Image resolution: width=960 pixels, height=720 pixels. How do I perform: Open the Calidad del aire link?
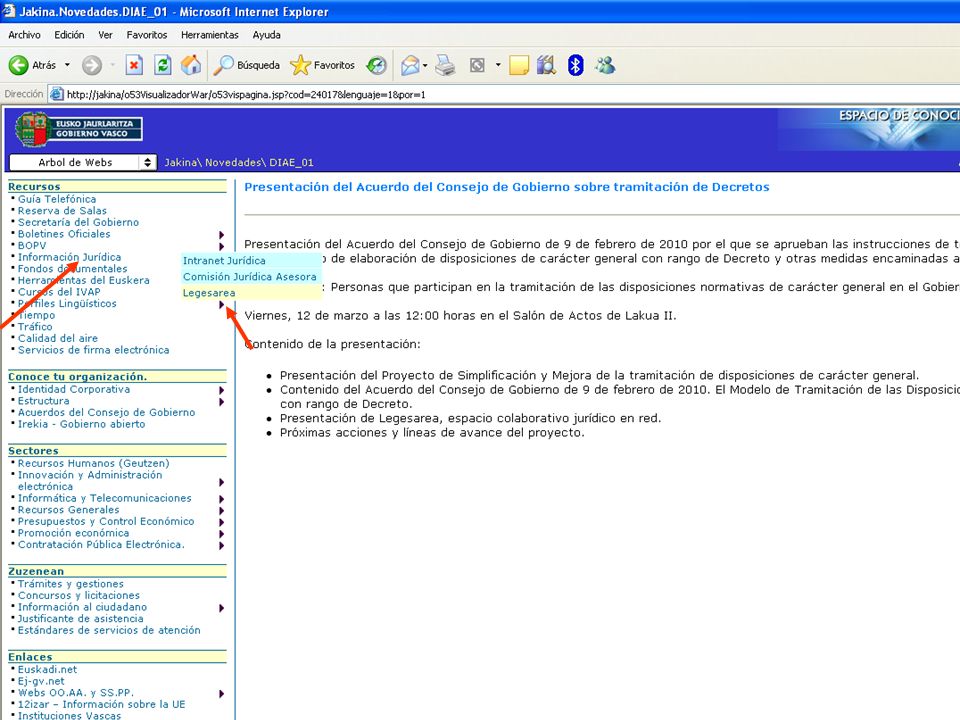58,339
